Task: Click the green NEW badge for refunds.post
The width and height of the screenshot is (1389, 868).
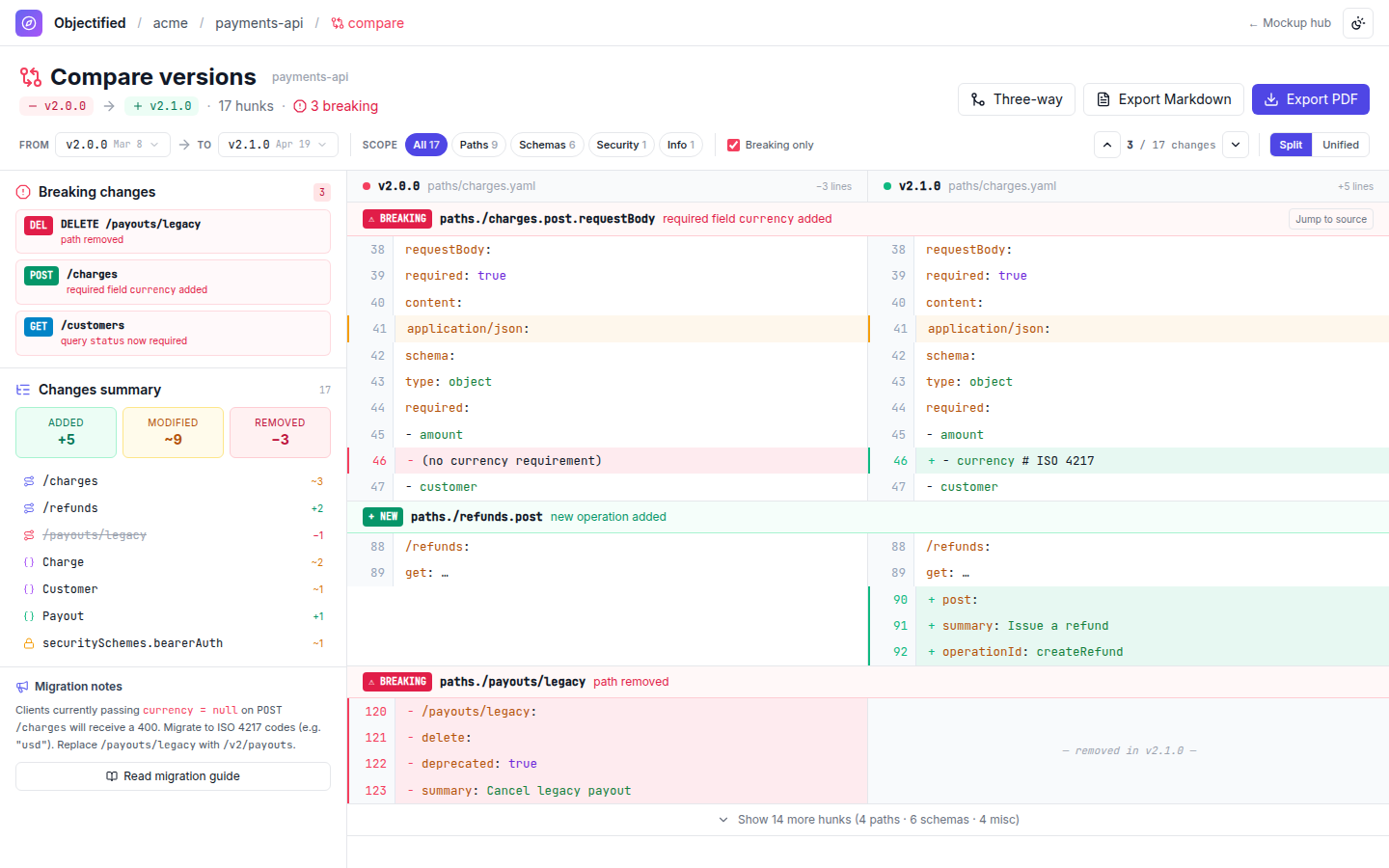Action: tap(383, 517)
